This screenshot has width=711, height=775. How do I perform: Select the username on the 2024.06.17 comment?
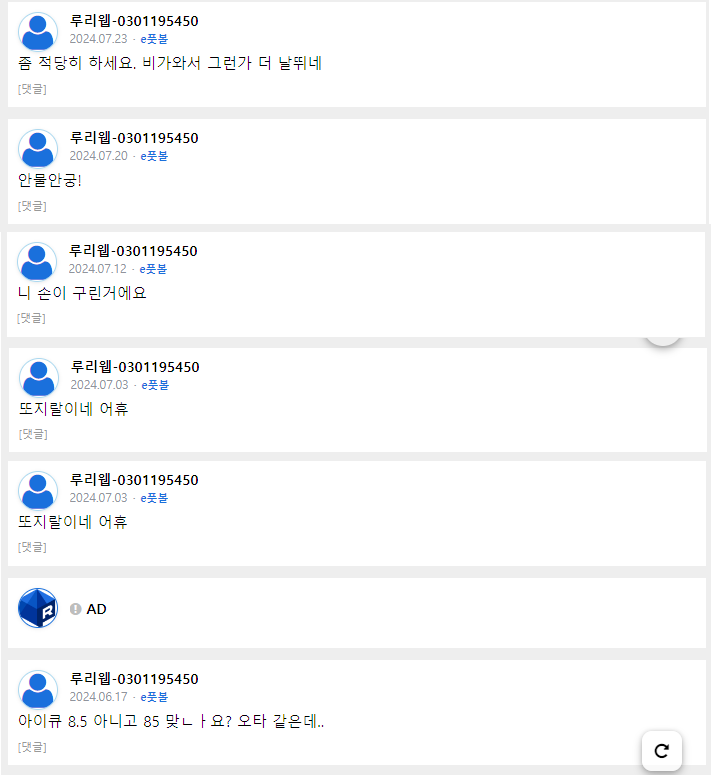click(134, 679)
